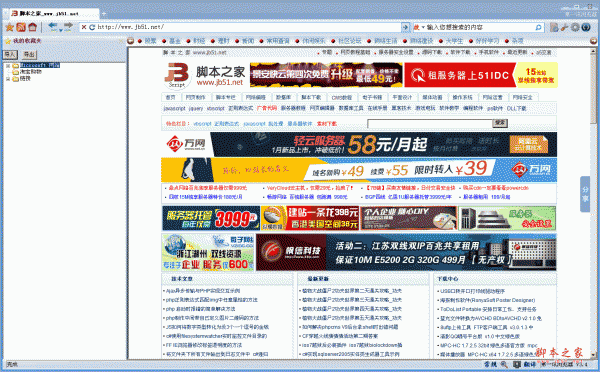This screenshot has width=600, height=372.
Task: Reload the page with refresh icon
Action: 92,27
